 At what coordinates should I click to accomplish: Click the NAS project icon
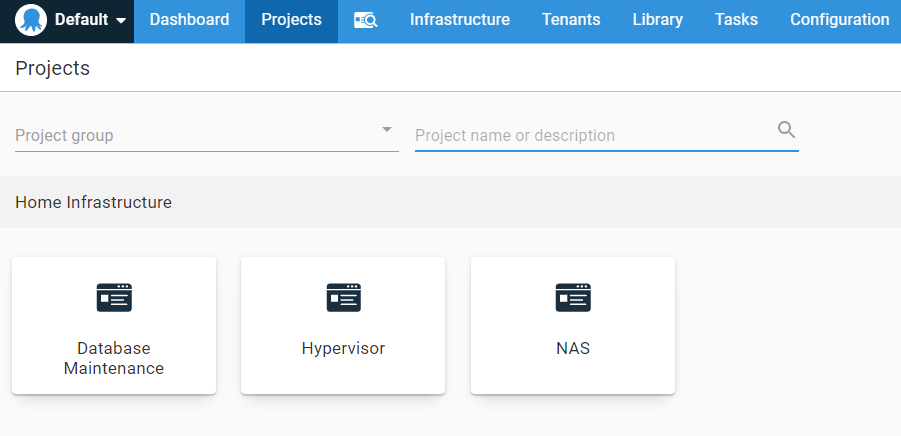coord(573,297)
